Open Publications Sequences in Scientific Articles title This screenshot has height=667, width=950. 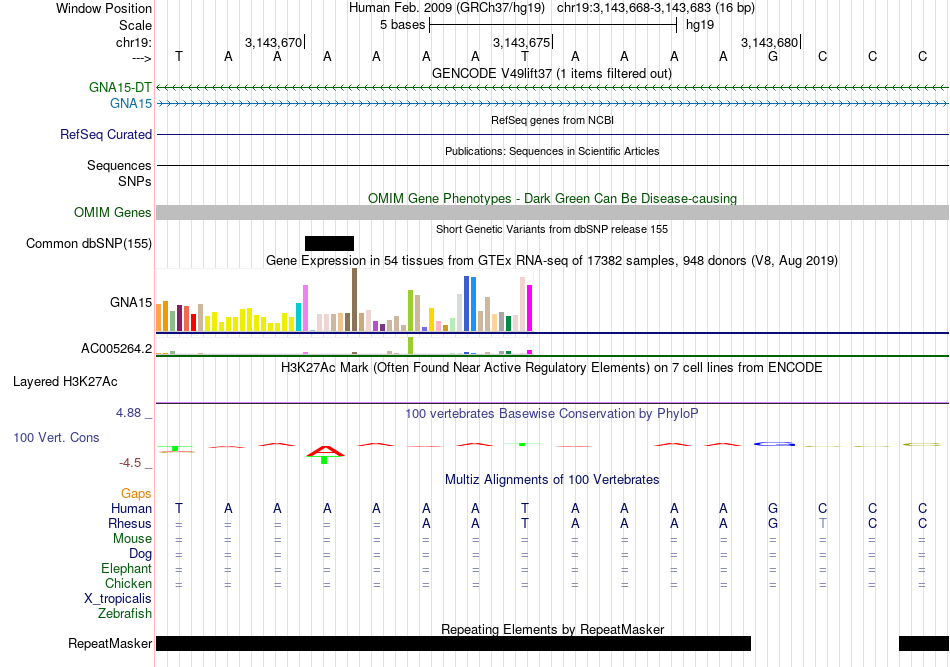pyautogui.click(x=552, y=151)
